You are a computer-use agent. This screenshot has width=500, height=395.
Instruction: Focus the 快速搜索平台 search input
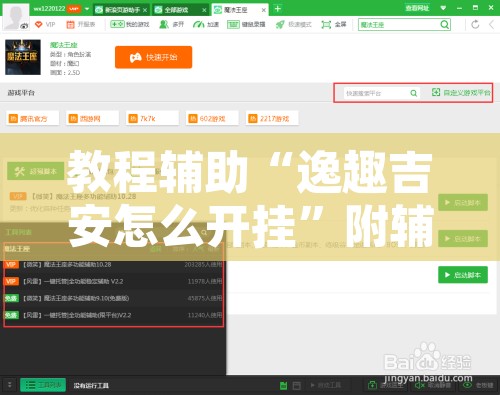[376, 93]
